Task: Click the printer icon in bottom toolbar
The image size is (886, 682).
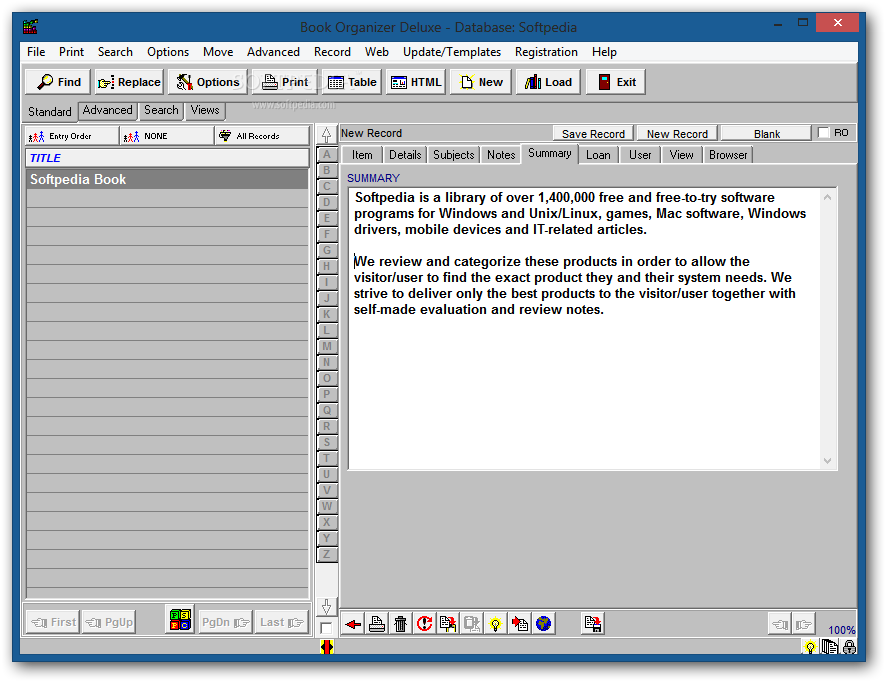Action: coord(377,624)
